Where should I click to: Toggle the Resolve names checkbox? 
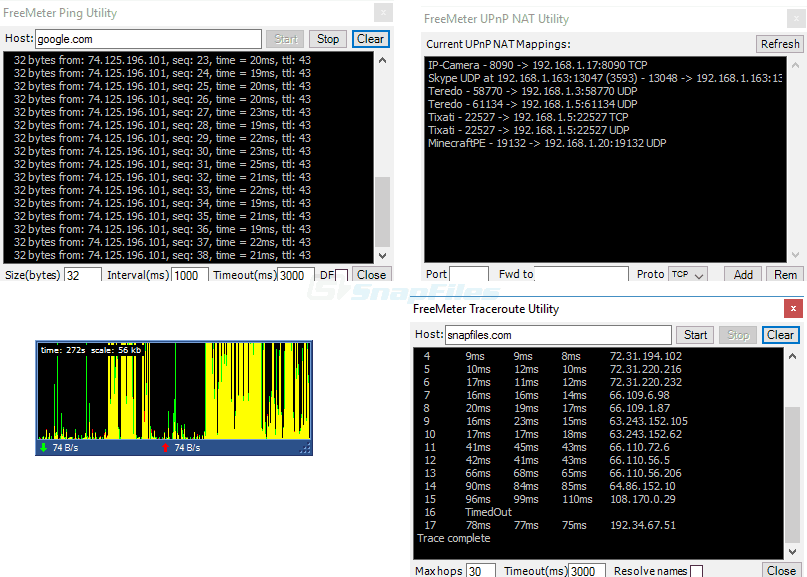point(696,571)
